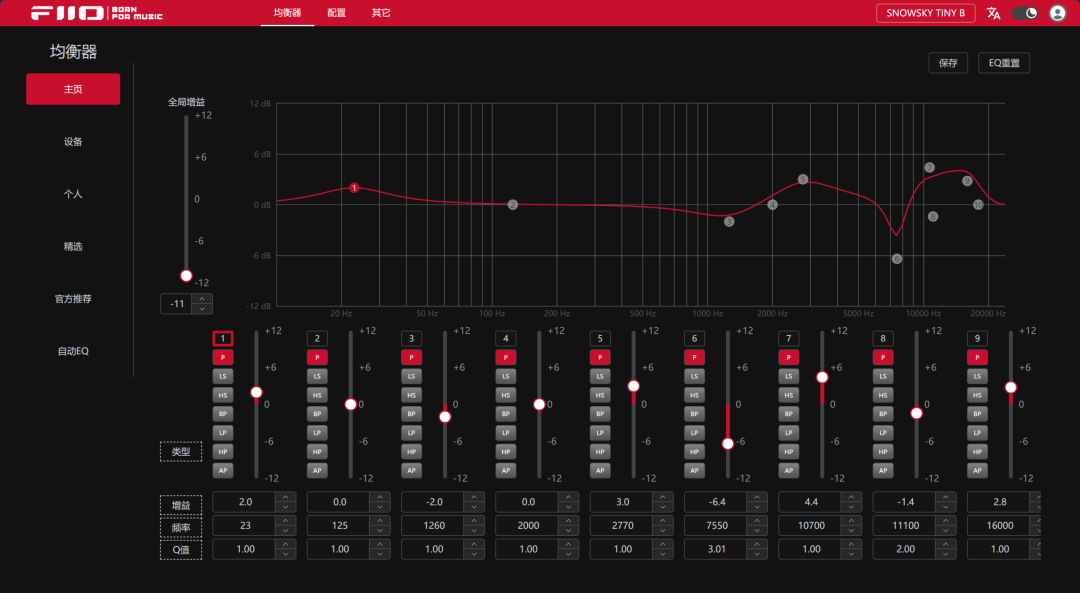Image resolution: width=1080 pixels, height=593 pixels.
Task: Select the P filter for band 6
Action: pyautogui.click(x=694, y=357)
